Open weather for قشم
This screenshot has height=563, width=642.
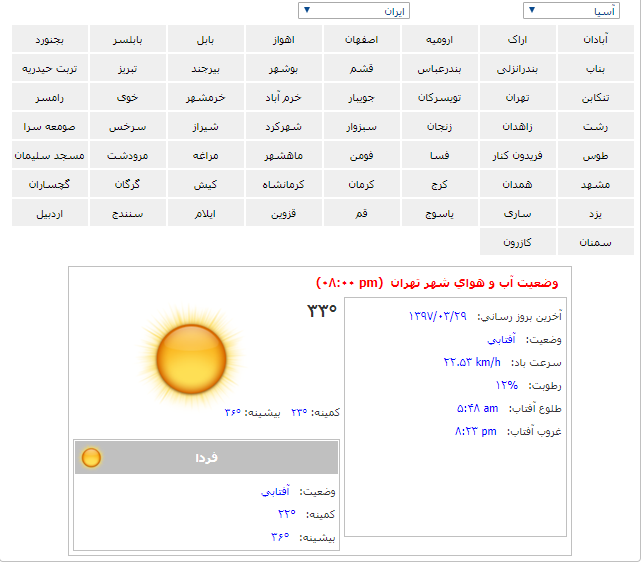(362, 68)
